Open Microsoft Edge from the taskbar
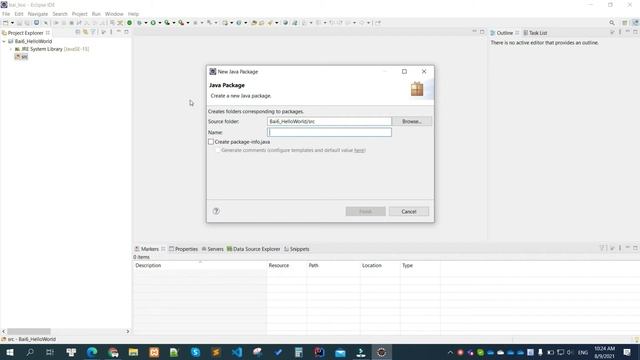The width and height of the screenshot is (640, 360). 92,352
